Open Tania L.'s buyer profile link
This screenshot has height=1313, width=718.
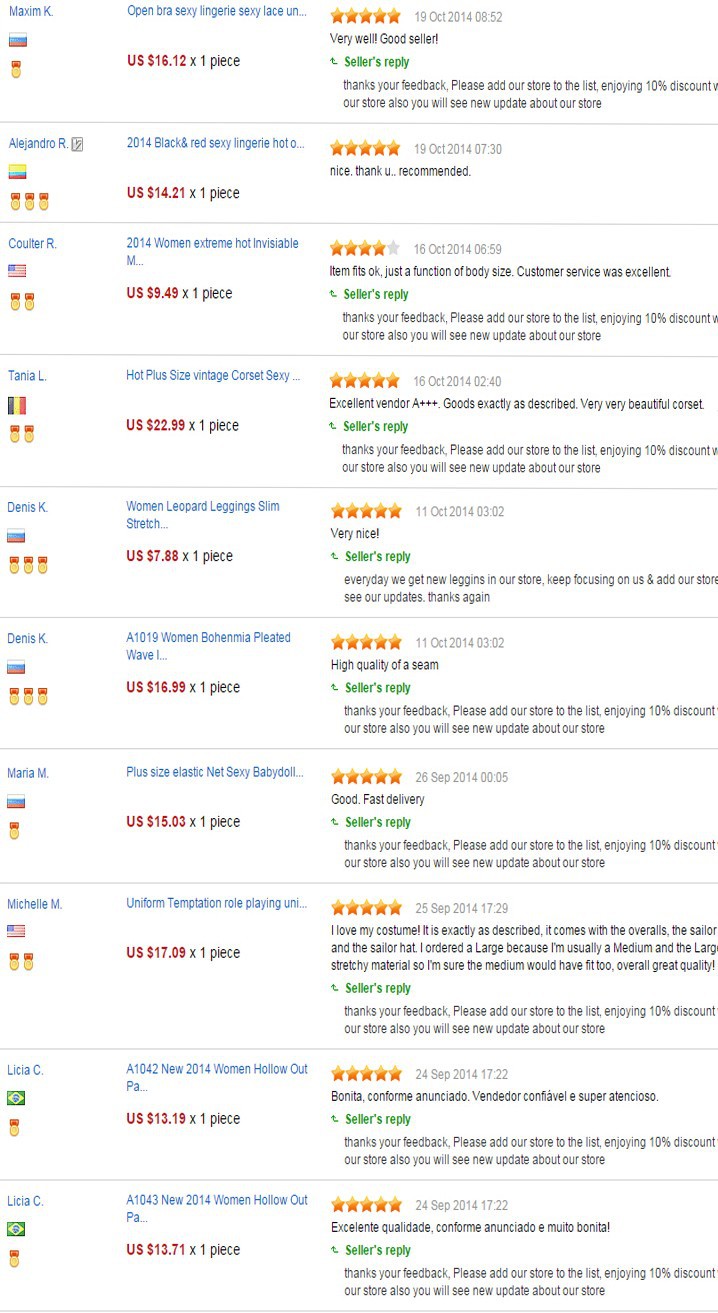tap(27, 376)
